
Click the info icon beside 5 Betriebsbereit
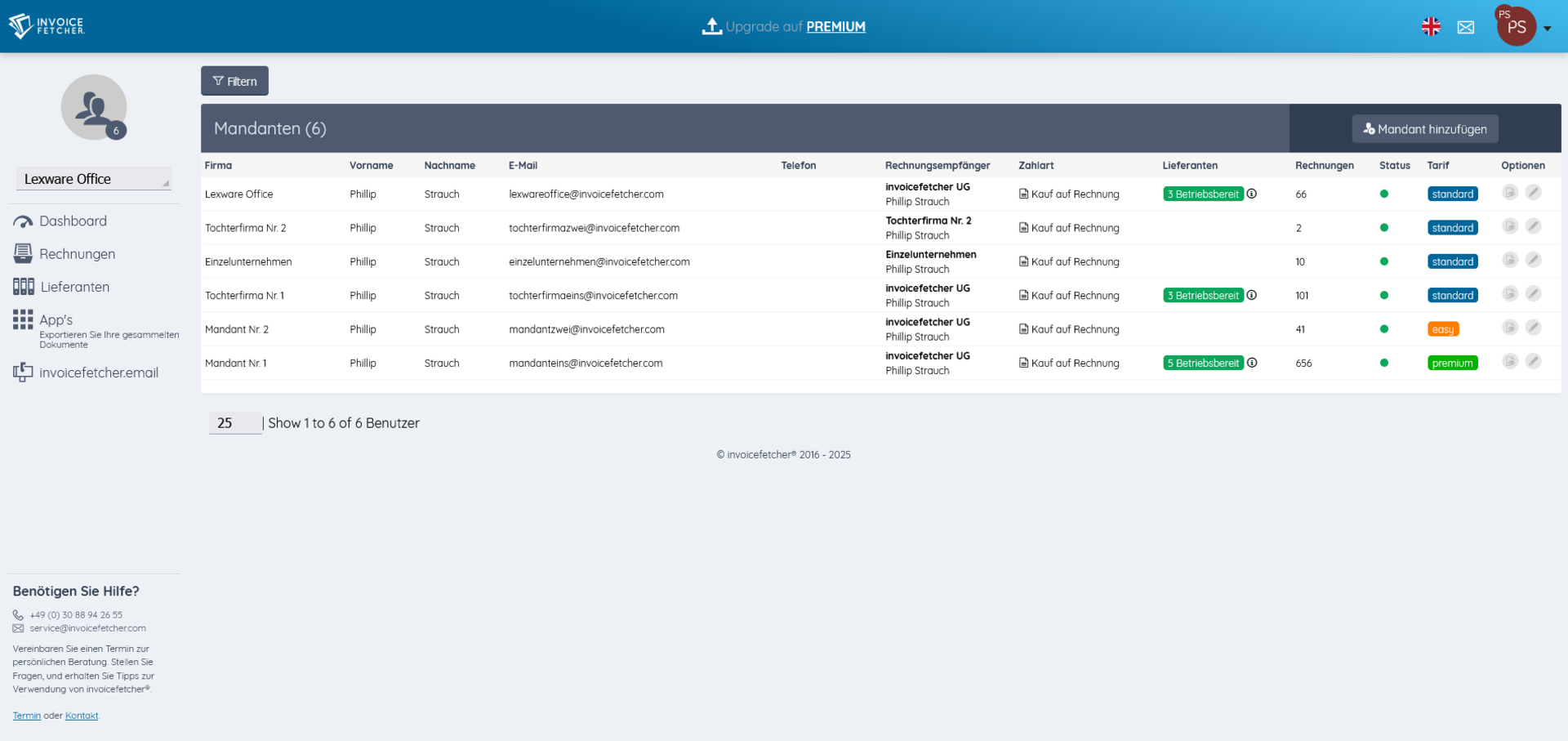point(1251,363)
